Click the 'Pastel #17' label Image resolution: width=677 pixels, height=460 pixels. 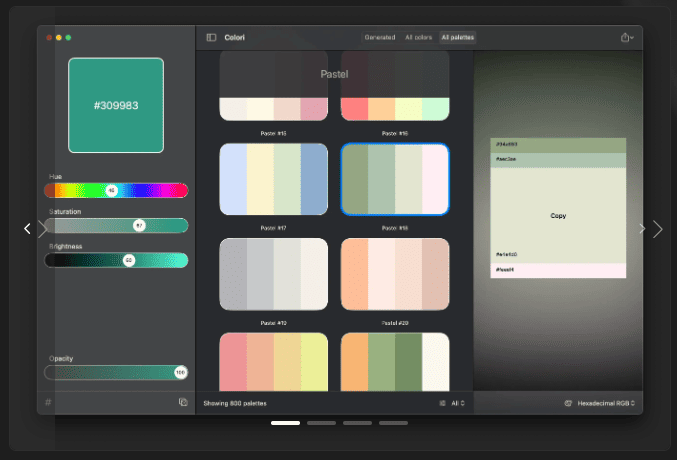[273, 228]
